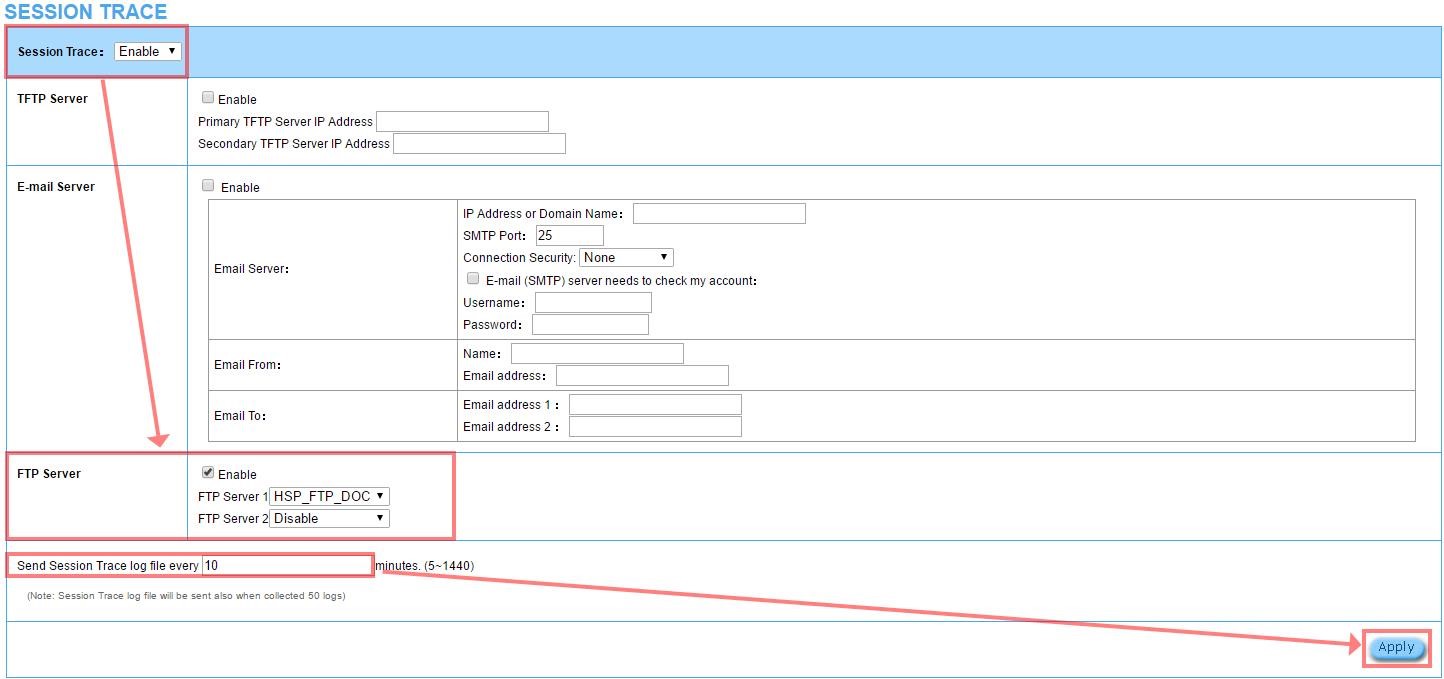Open the FTP Server 1 dropdown
Viewport: 1444px width, 679px height.
click(329, 497)
